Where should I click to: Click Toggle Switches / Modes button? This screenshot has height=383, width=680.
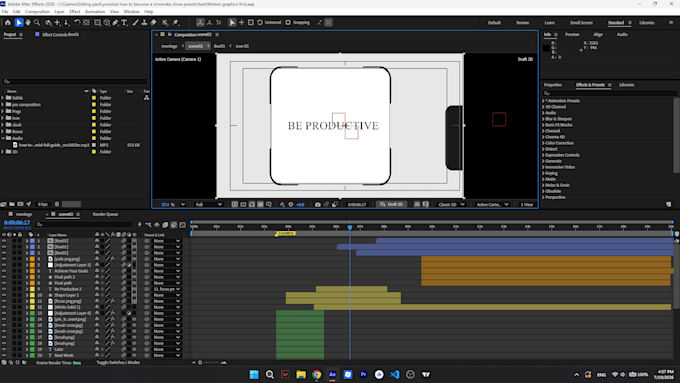point(118,362)
